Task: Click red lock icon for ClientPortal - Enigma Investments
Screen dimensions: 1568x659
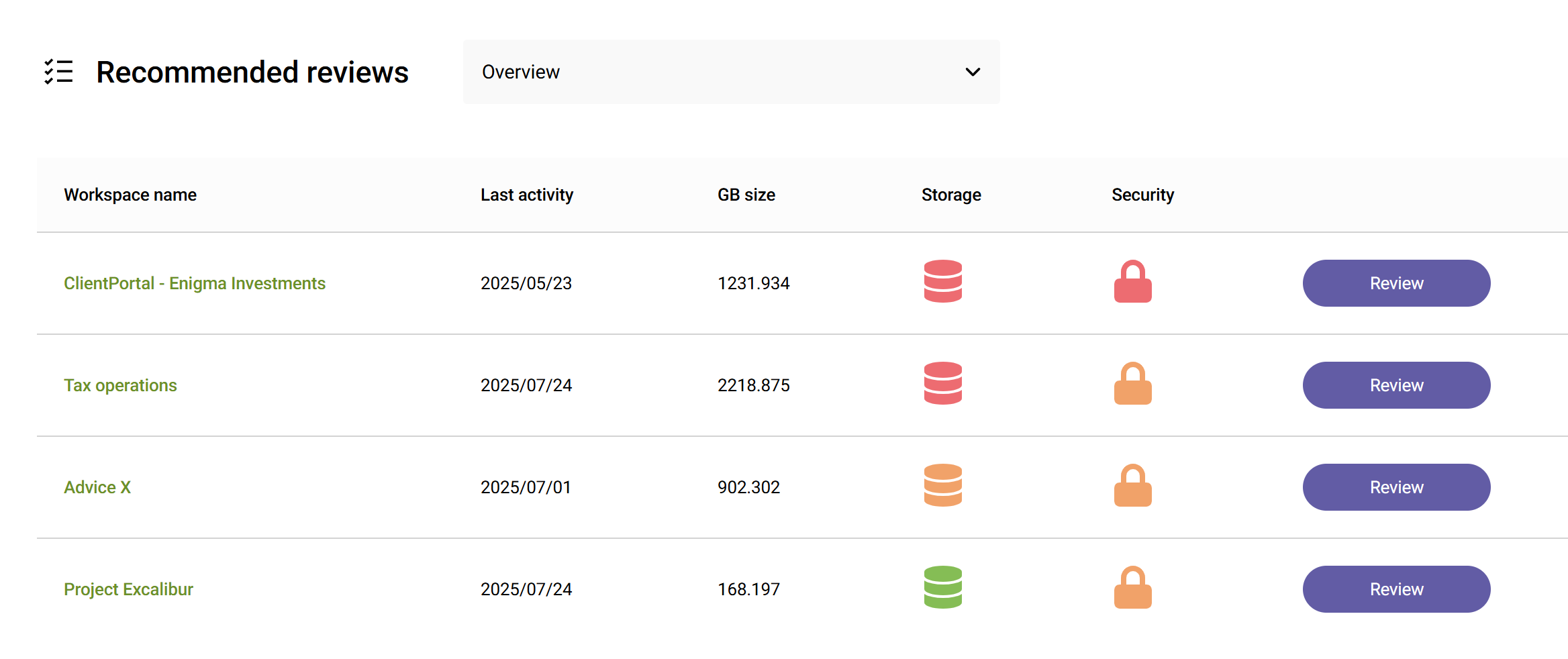Action: pyautogui.click(x=1133, y=282)
